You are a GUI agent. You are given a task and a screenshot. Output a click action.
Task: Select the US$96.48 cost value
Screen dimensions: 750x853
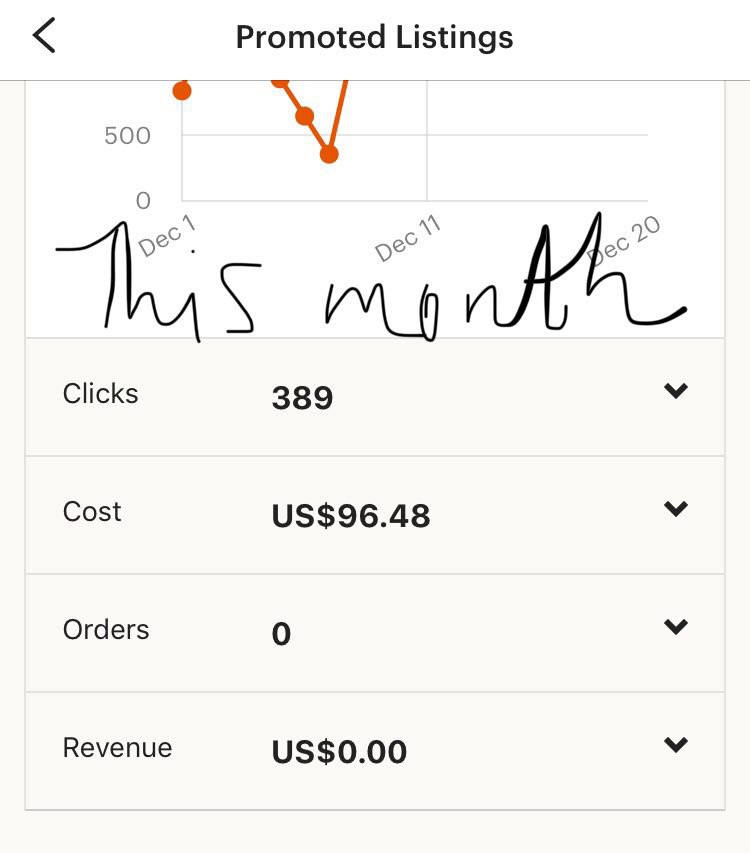[x=351, y=516]
